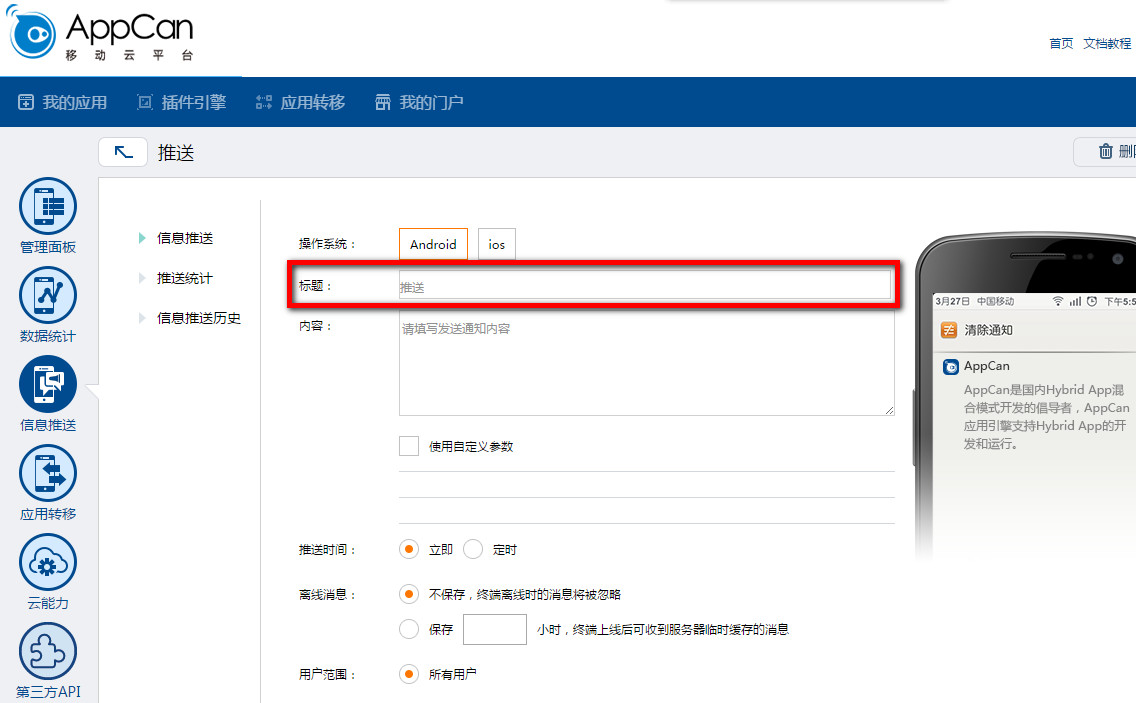This screenshot has width=1136, height=703.
Task: Click the back arrow button beside 推送
Action: [x=123, y=152]
